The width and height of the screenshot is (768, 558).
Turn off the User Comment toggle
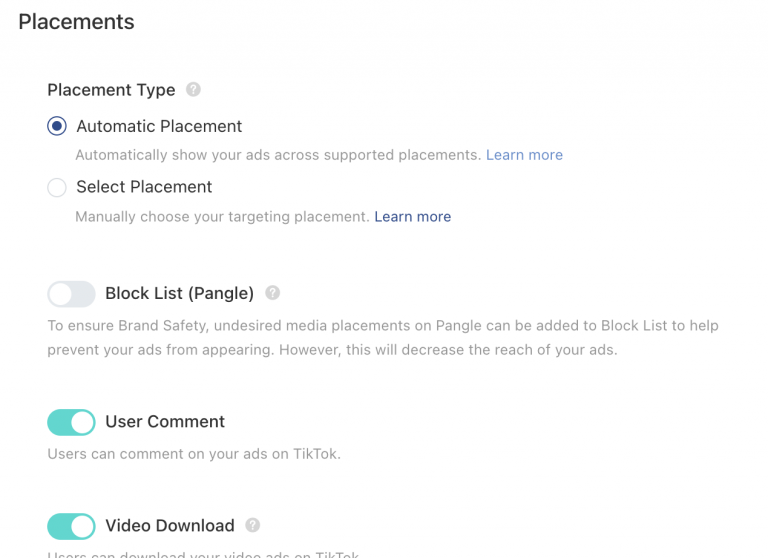pos(71,422)
